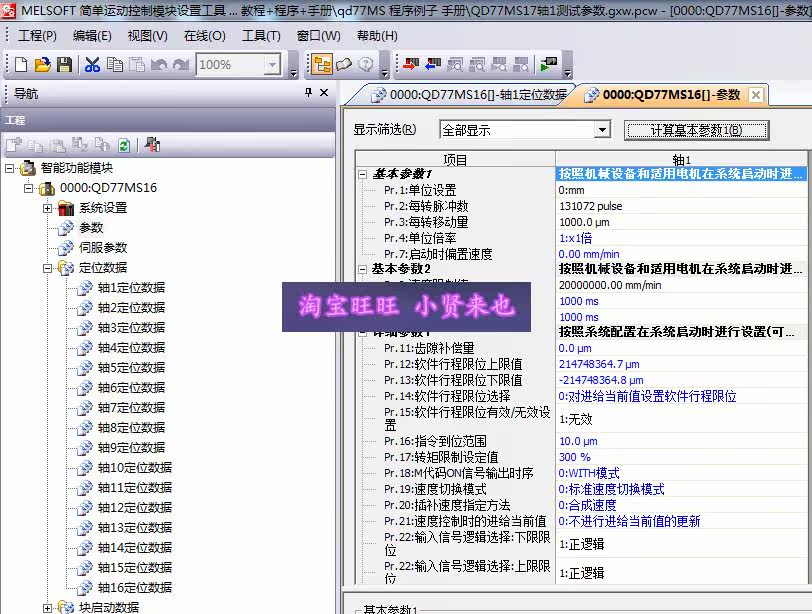
Task: Click the second grayed monitor icon
Action: pos(477,65)
